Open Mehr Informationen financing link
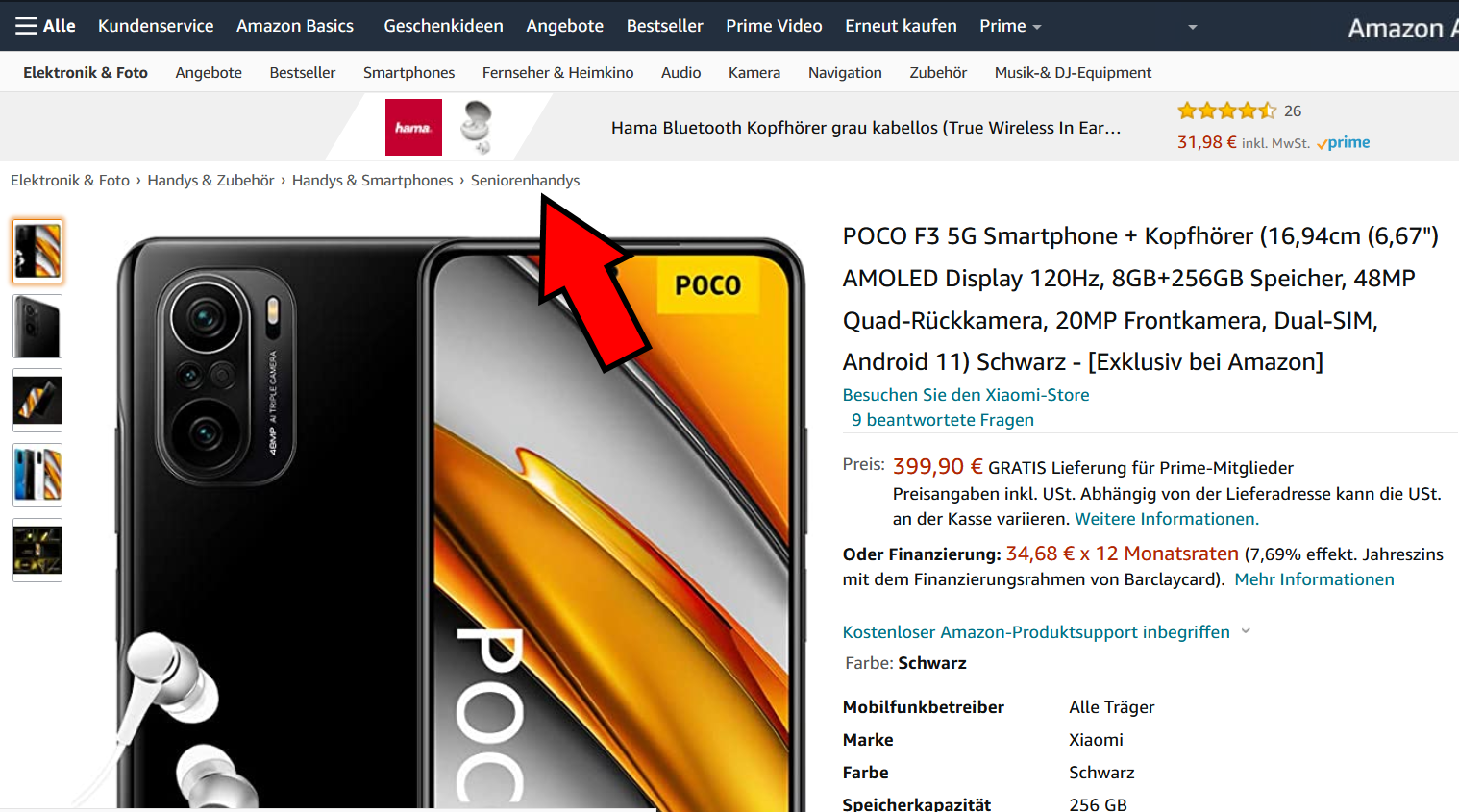 [1314, 579]
